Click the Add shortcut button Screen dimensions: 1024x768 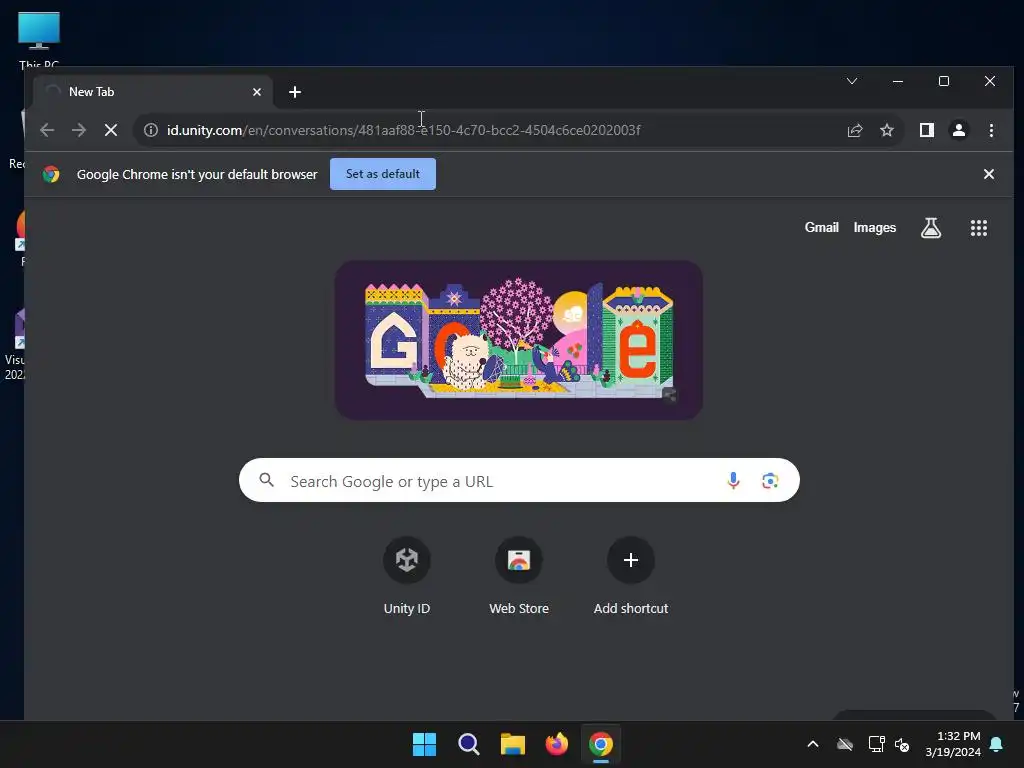pos(631,575)
